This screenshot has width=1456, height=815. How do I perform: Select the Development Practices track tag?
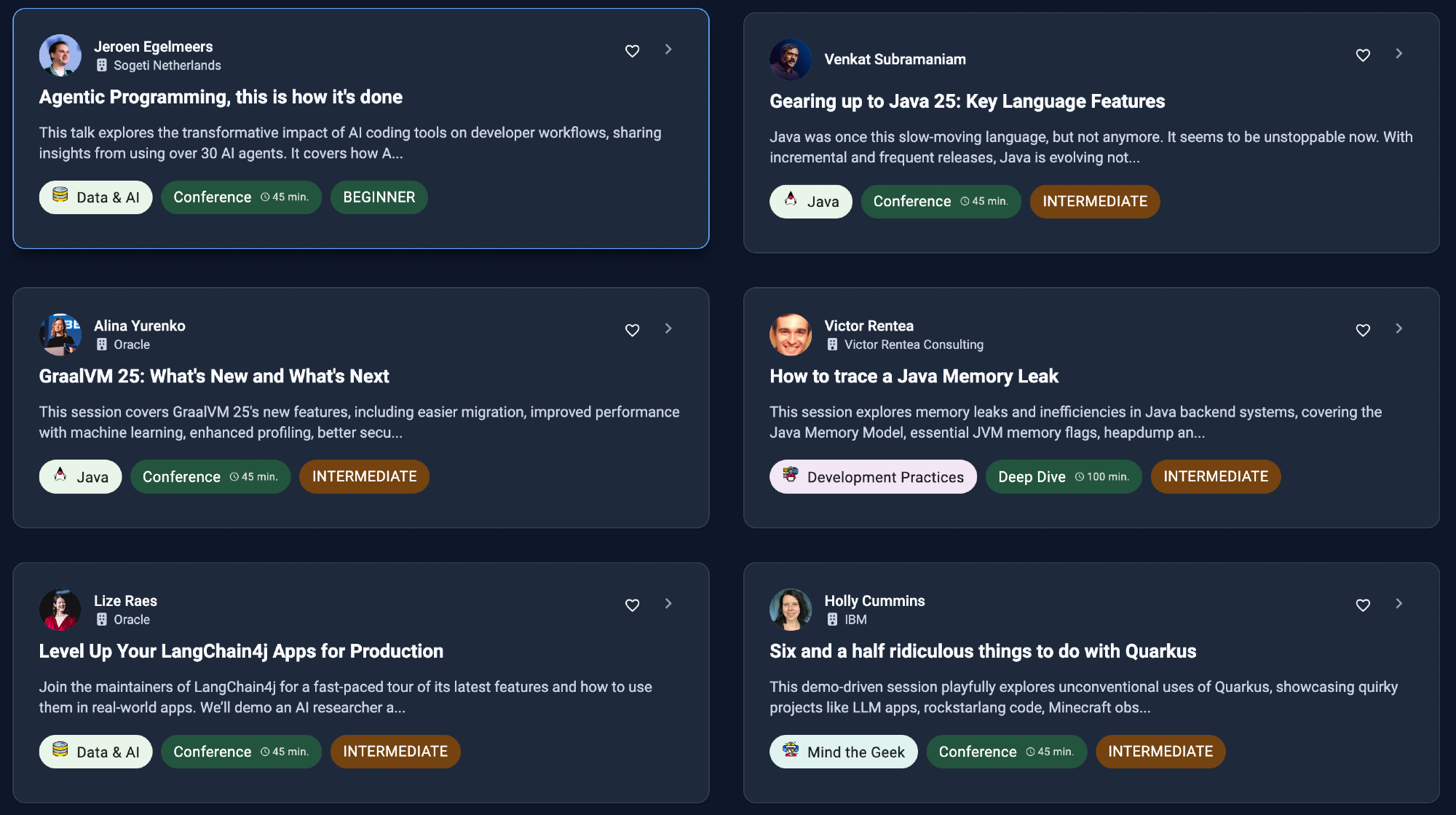coord(873,477)
